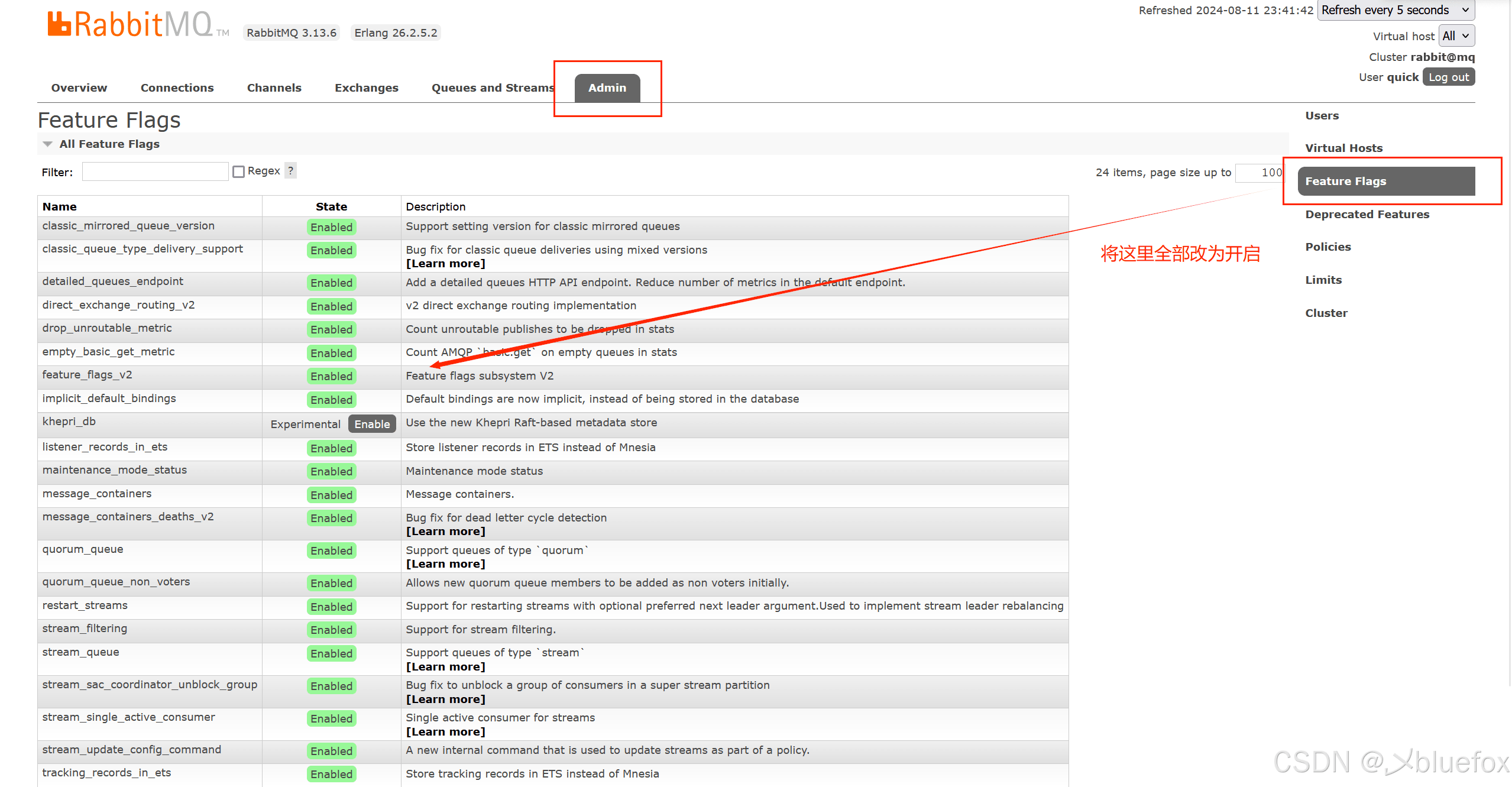Enable the khepri_db experimental flag
This screenshot has height=787, width=1512.
pos(372,424)
